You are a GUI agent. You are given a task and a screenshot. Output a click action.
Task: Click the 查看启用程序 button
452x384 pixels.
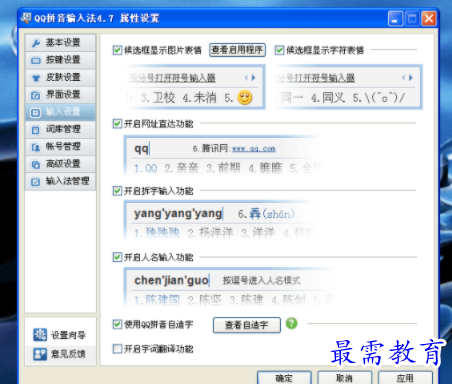(237, 50)
